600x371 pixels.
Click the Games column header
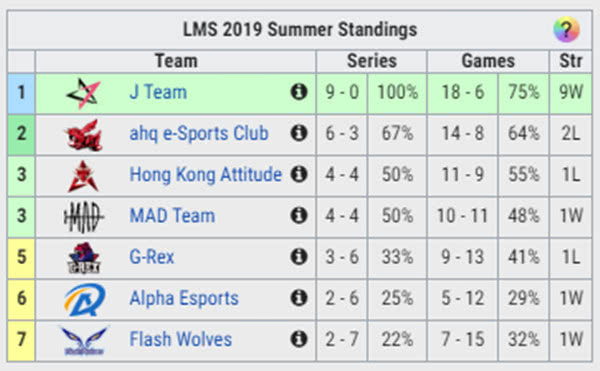tap(488, 61)
